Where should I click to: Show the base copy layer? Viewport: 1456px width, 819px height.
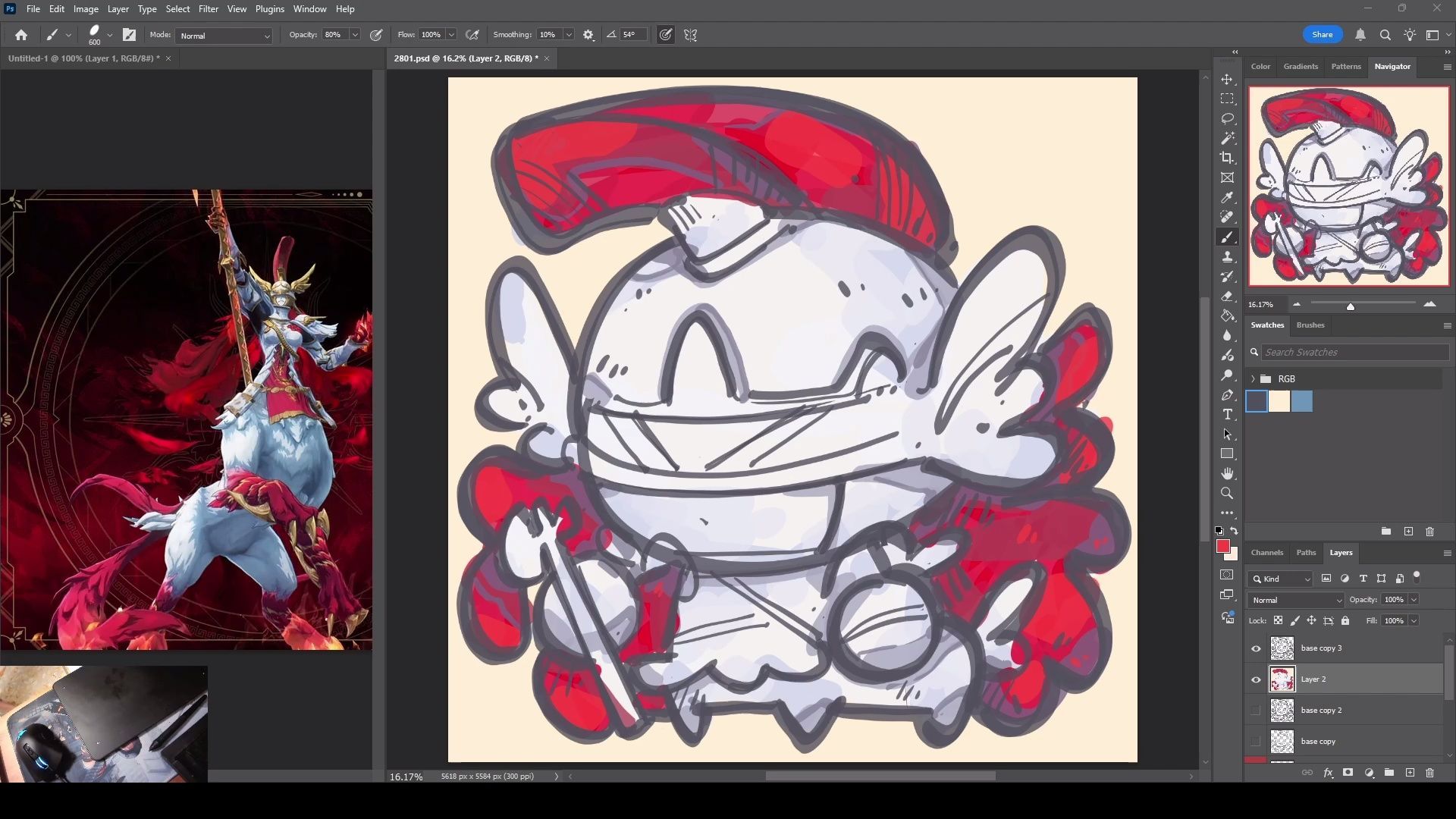(x=1256, y=742)
